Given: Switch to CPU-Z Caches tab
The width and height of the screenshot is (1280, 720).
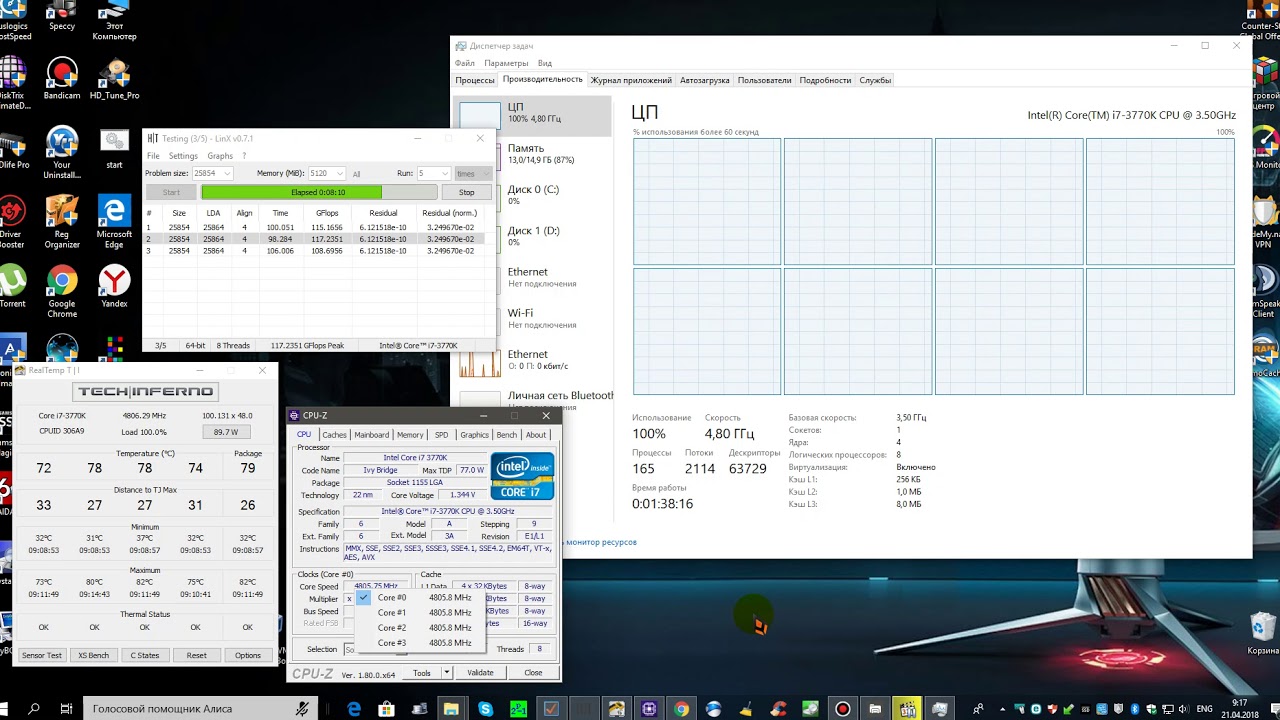Looking at the screenshot, I should click(334, 435).
